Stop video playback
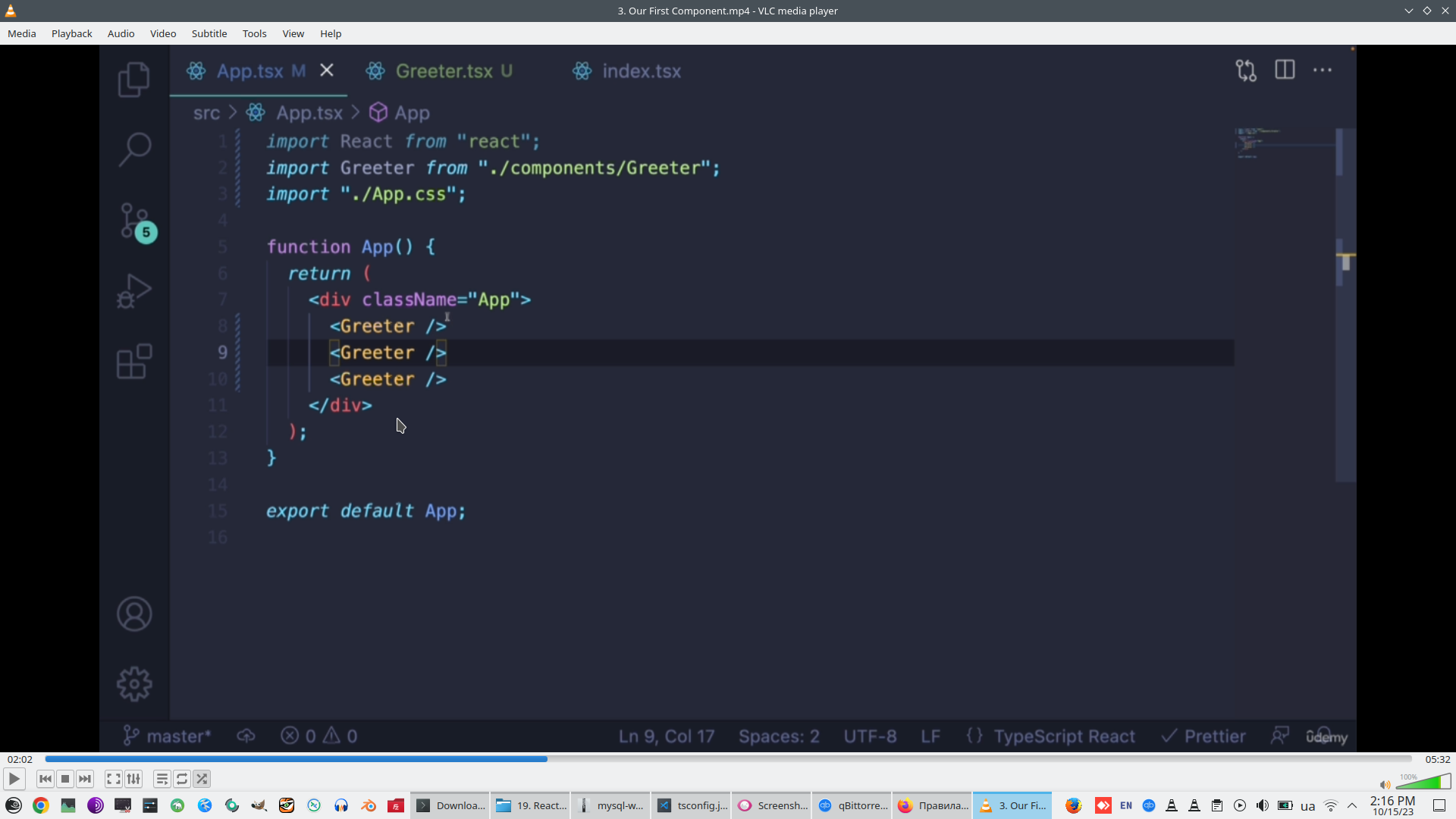1456x819 pixels. pyautogui.click(x=65, y=779)
